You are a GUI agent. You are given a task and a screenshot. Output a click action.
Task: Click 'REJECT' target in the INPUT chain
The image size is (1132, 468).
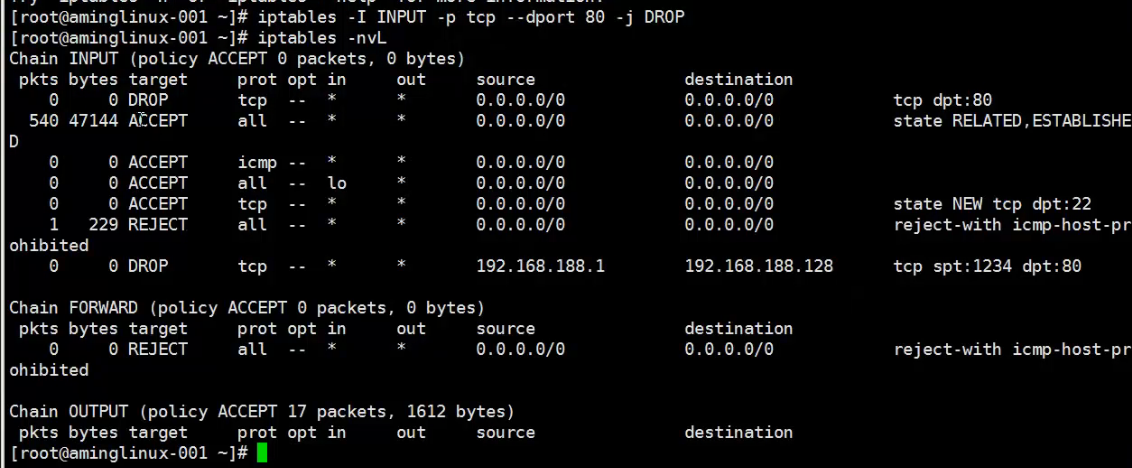(x=158, y=225)
